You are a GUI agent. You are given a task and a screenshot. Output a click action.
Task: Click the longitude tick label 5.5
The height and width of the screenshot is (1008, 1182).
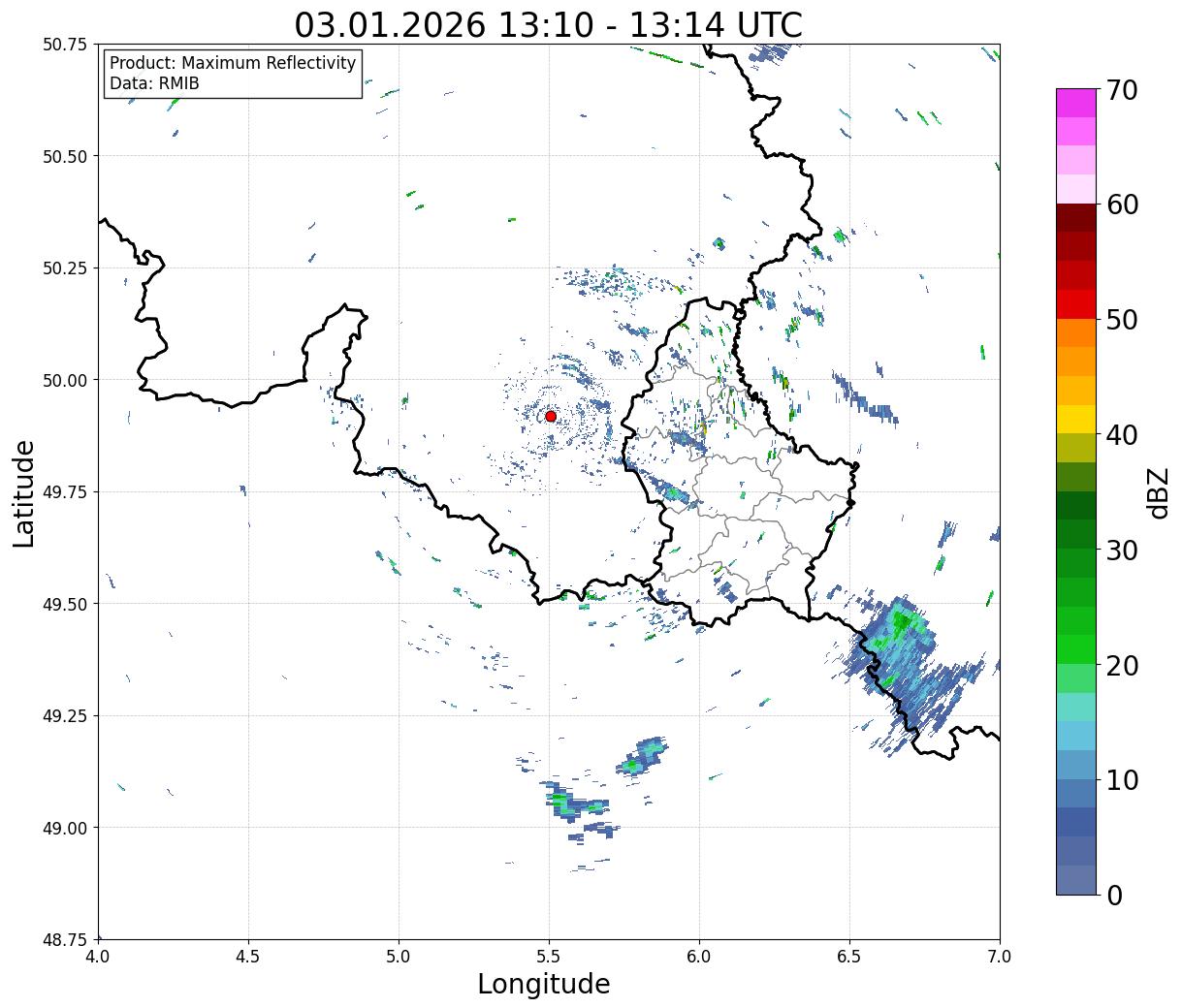tap(549, 956)
